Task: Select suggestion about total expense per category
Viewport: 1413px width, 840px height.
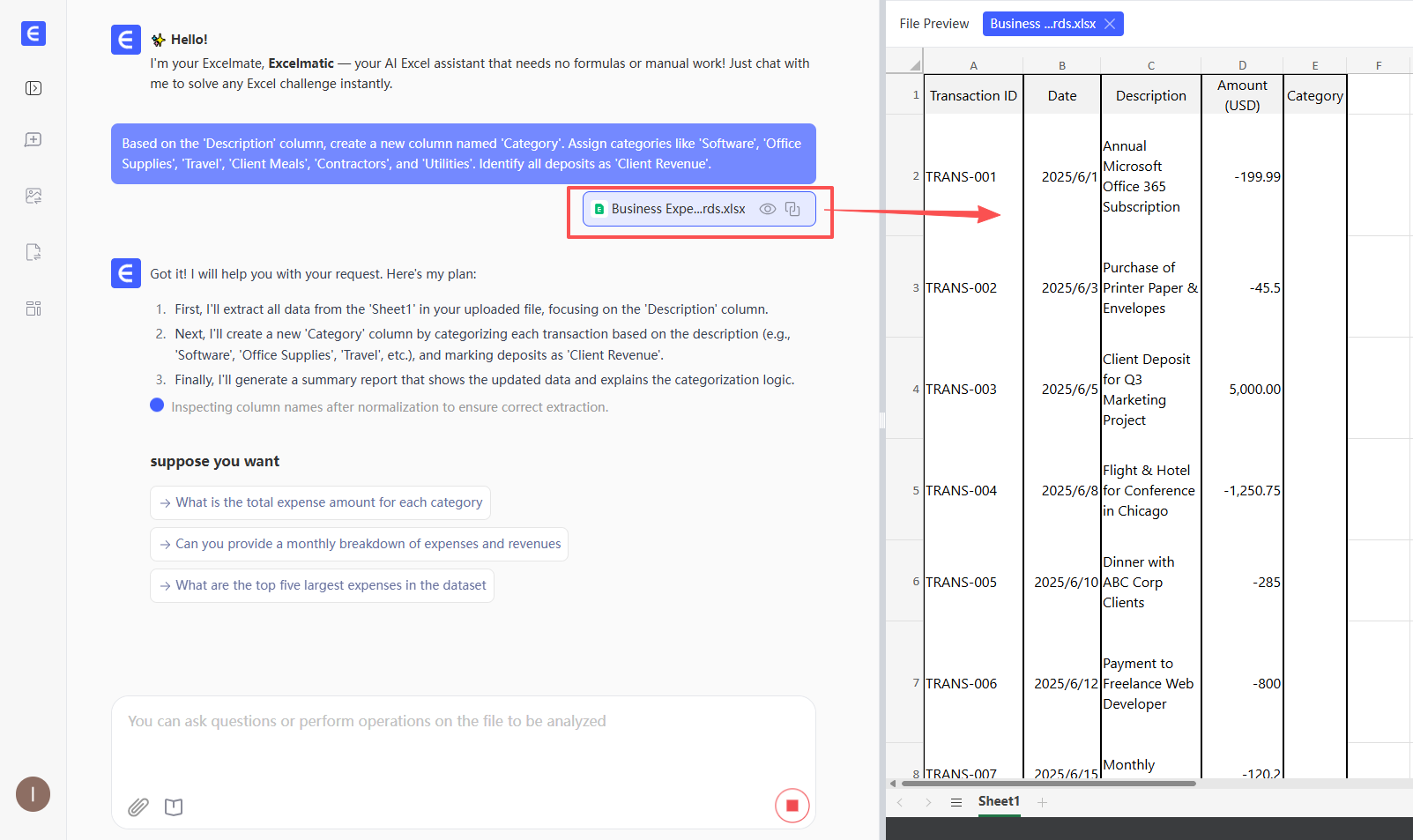Action: click(x=320, y=502)
